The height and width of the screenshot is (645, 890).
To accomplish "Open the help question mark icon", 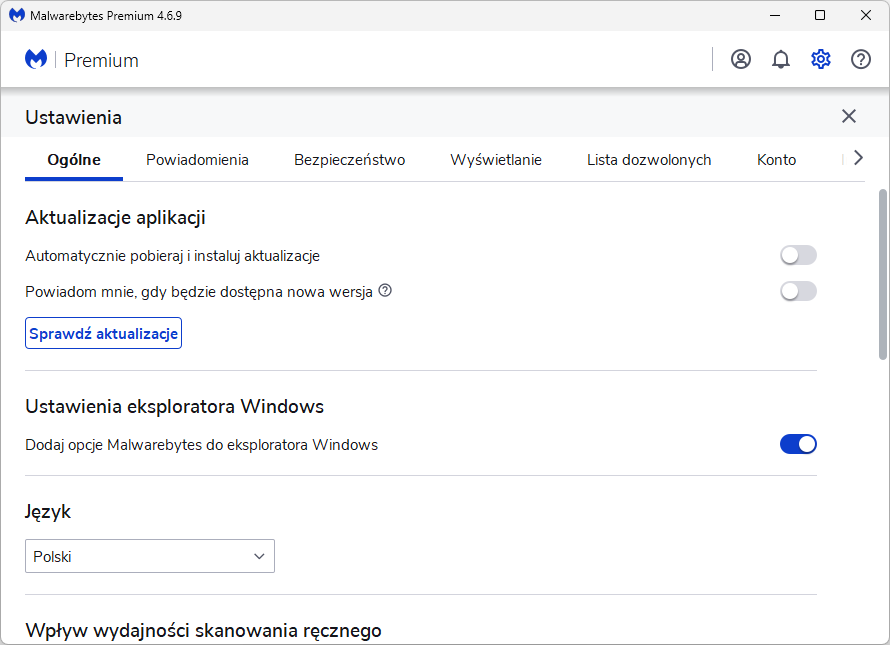I will pos(860,59).
